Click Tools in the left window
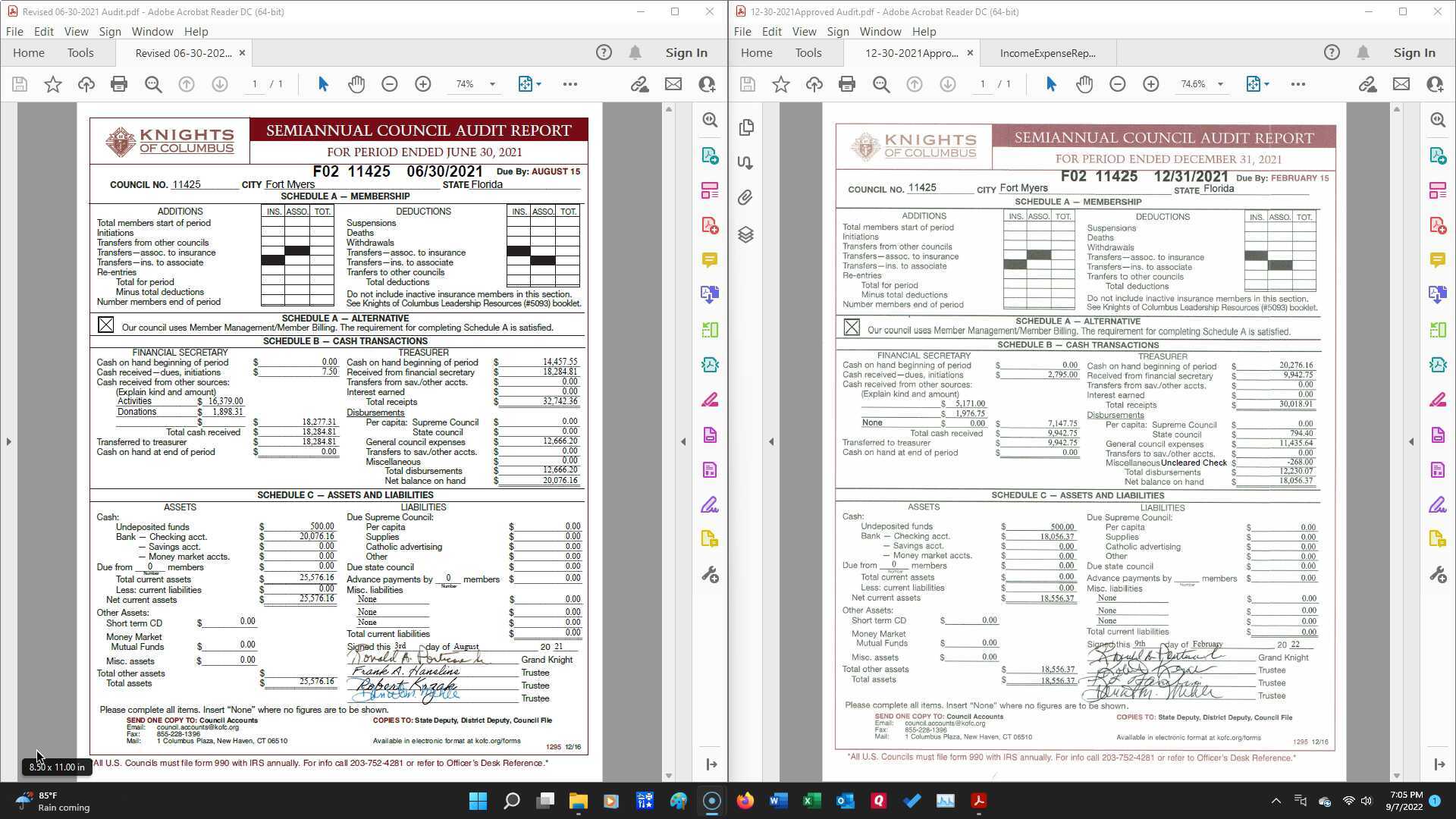 80,52
